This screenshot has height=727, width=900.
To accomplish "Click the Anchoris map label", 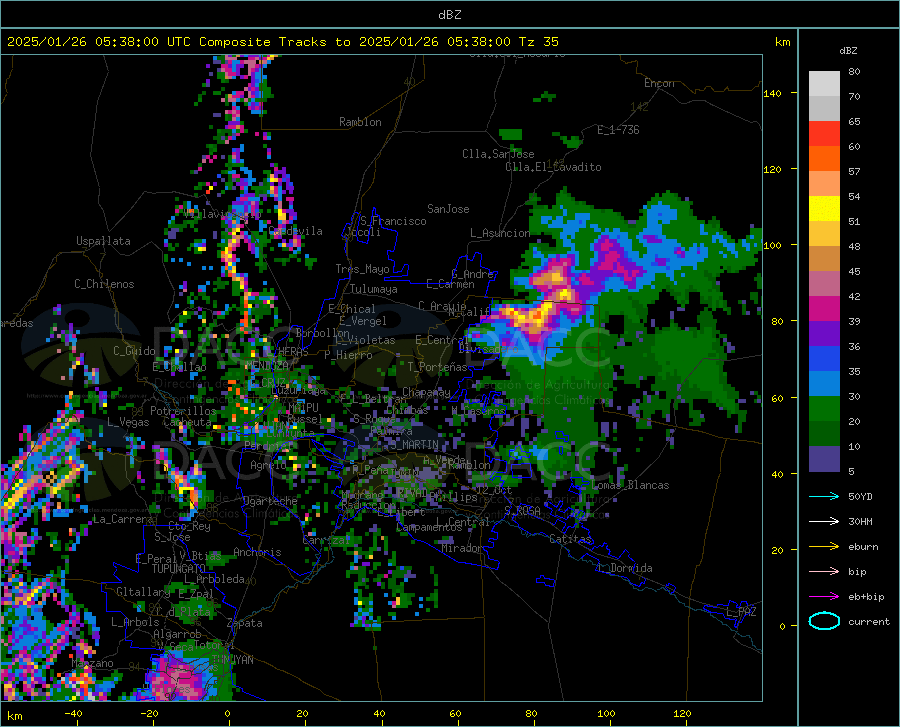I will [257, 552].
